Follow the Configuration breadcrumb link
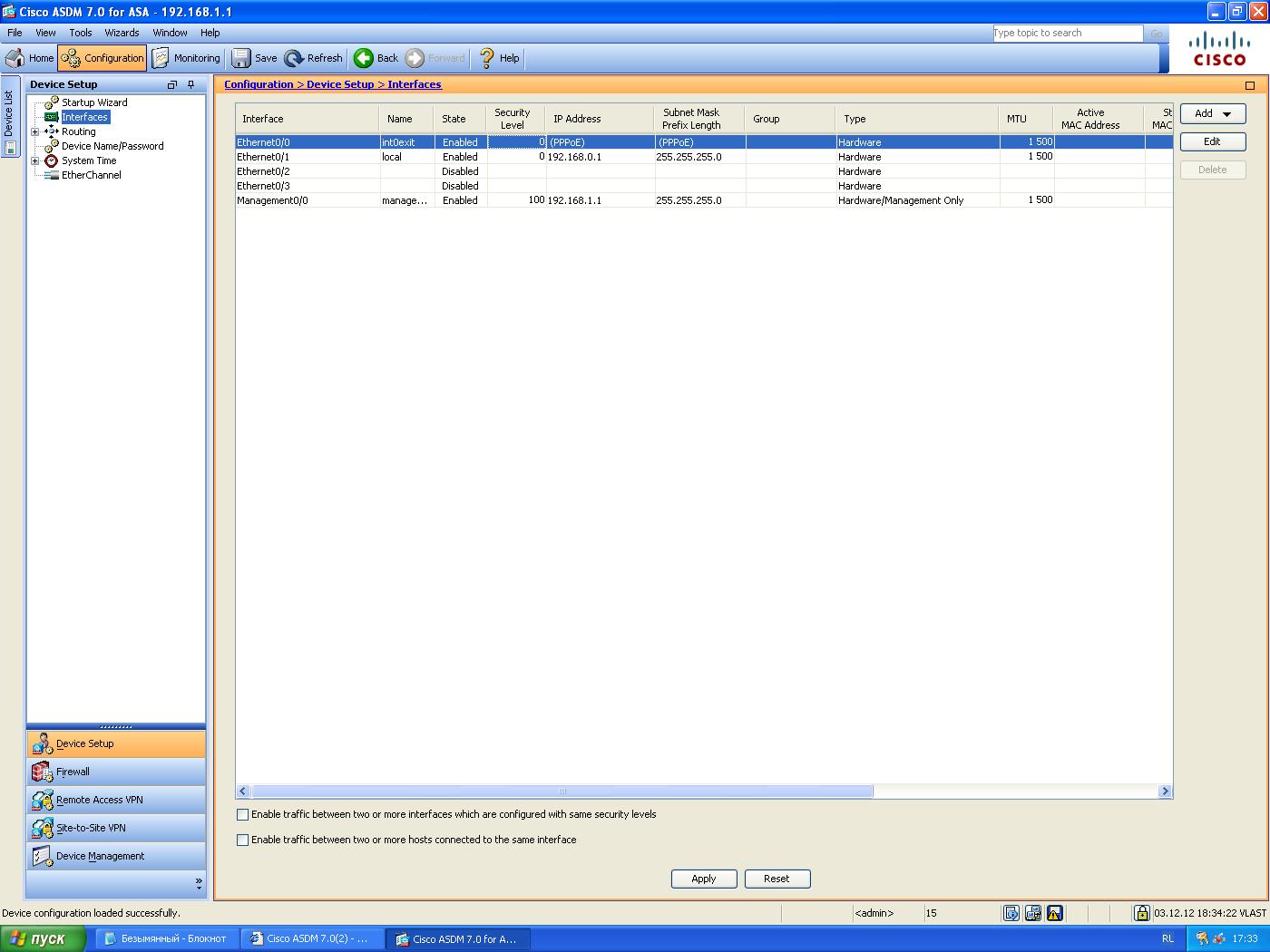1270x952 pixels. [x=259, y=84]
